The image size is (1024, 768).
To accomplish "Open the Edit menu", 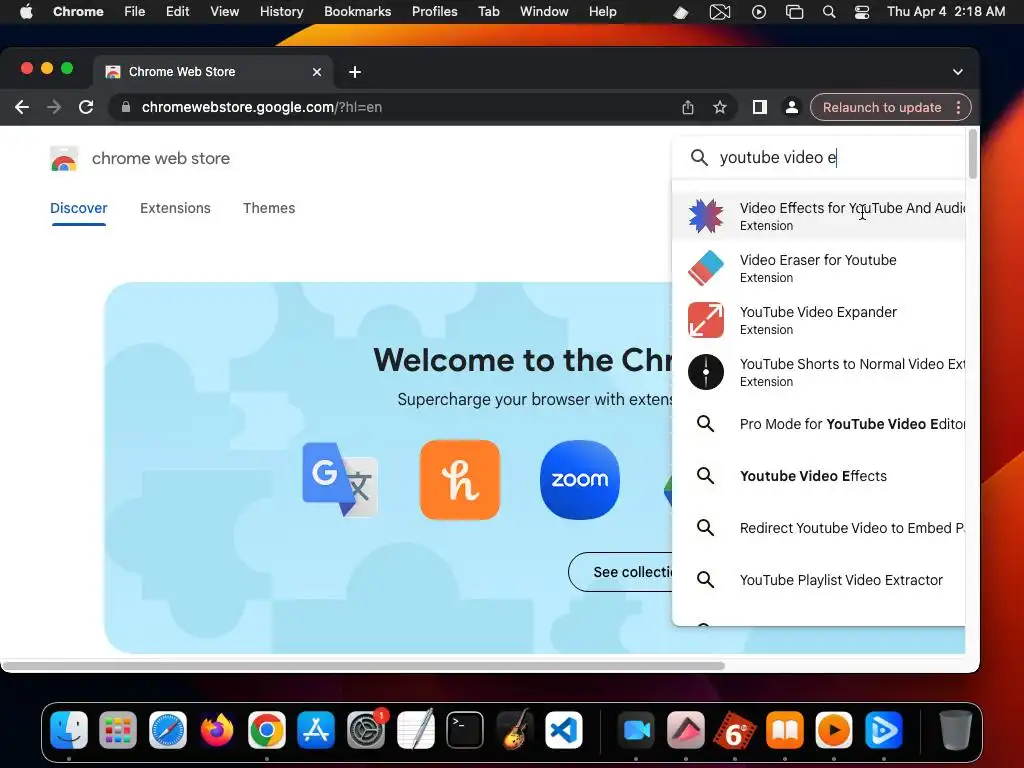I will [x=178, y=12].
